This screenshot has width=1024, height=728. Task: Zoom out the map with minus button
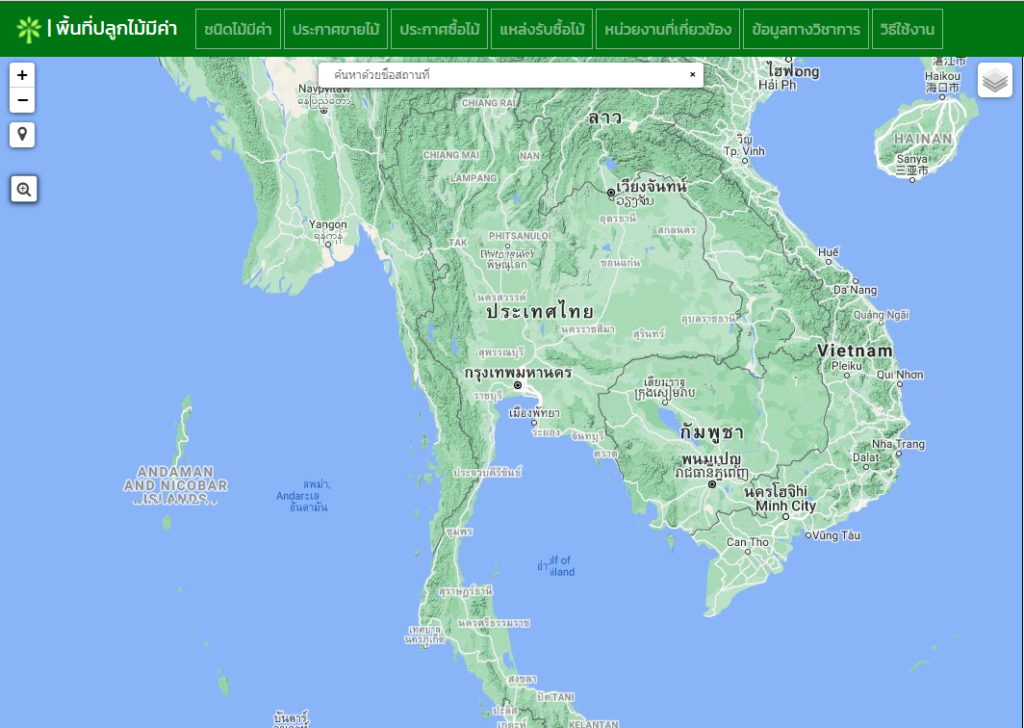[x=22, y=100]
